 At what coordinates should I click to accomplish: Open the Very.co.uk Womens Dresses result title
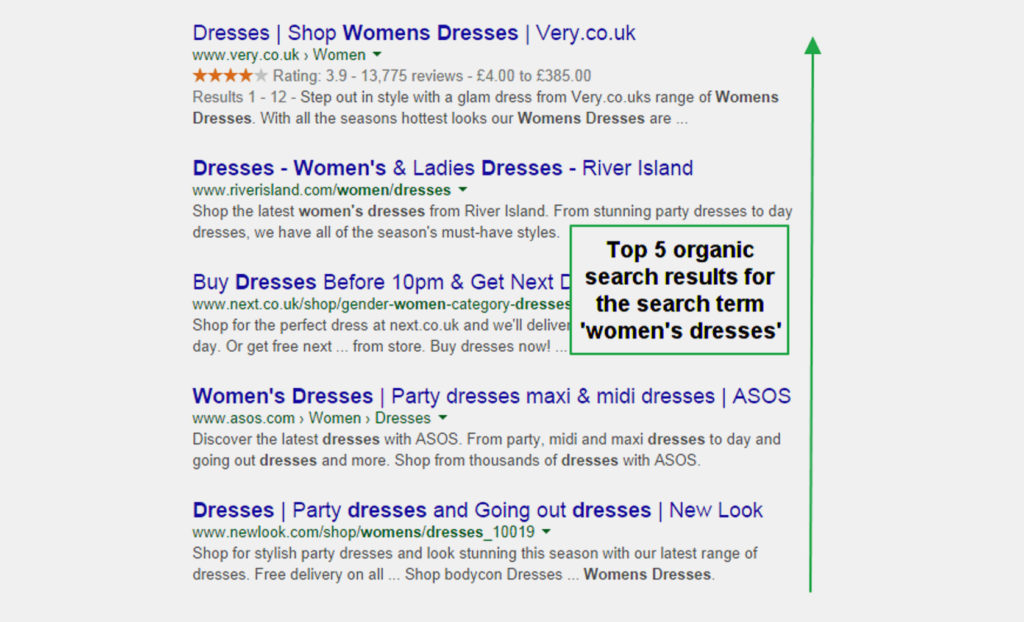(x=414, y=33)
